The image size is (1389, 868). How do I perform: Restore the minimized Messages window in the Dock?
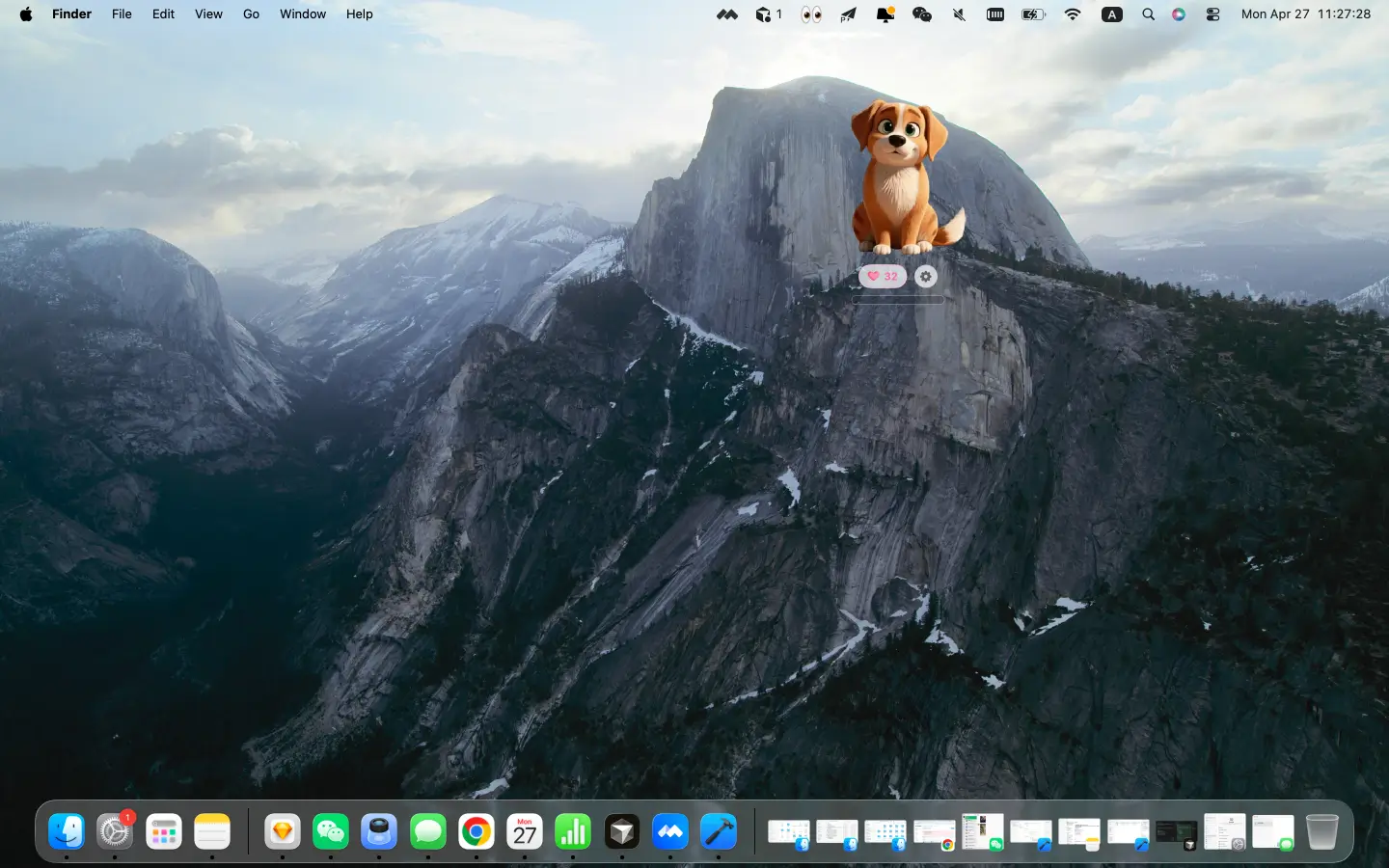point(1273,833)
